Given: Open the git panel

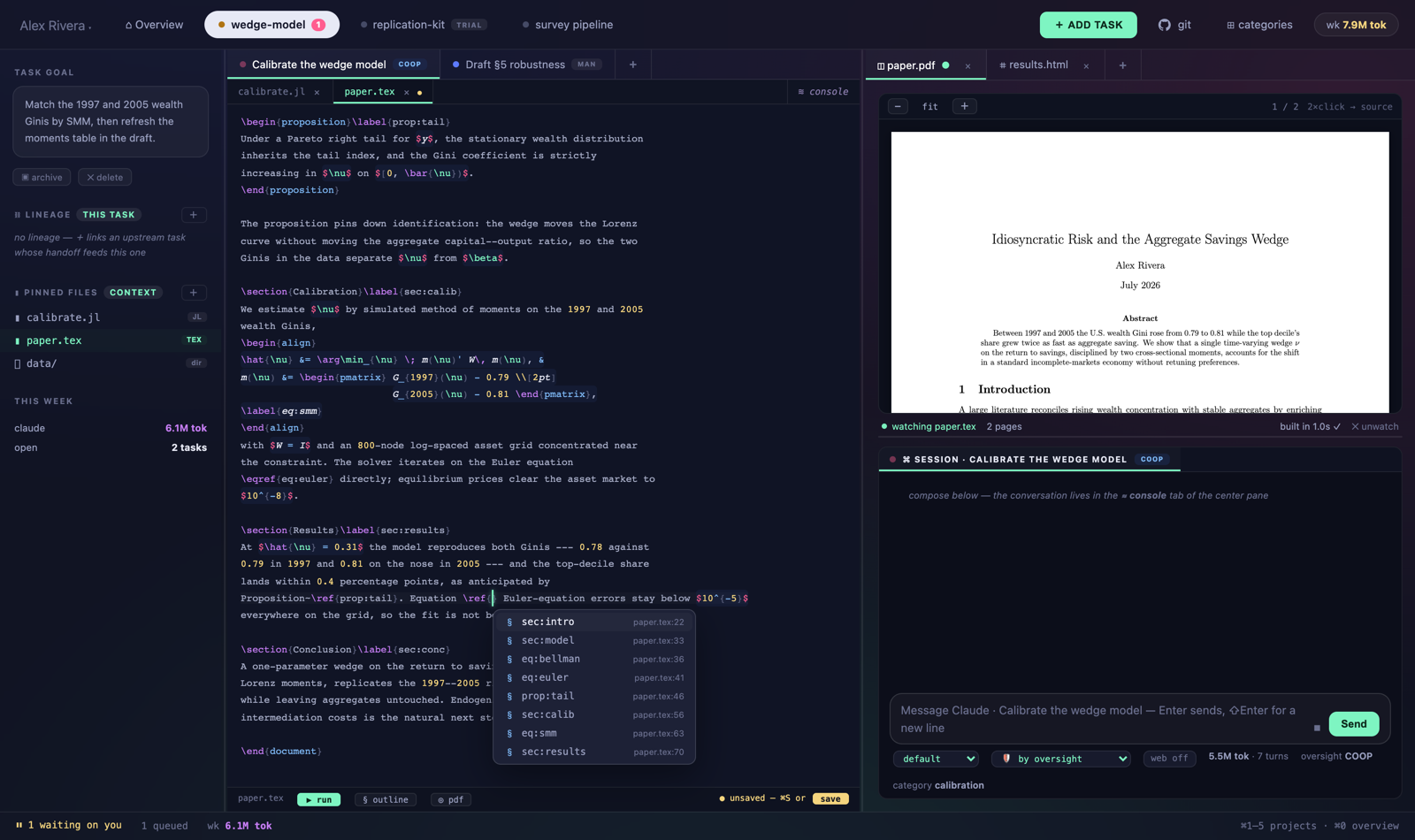Looking at the screenshot, I should pyautogui.click(x=1174, y=25).
